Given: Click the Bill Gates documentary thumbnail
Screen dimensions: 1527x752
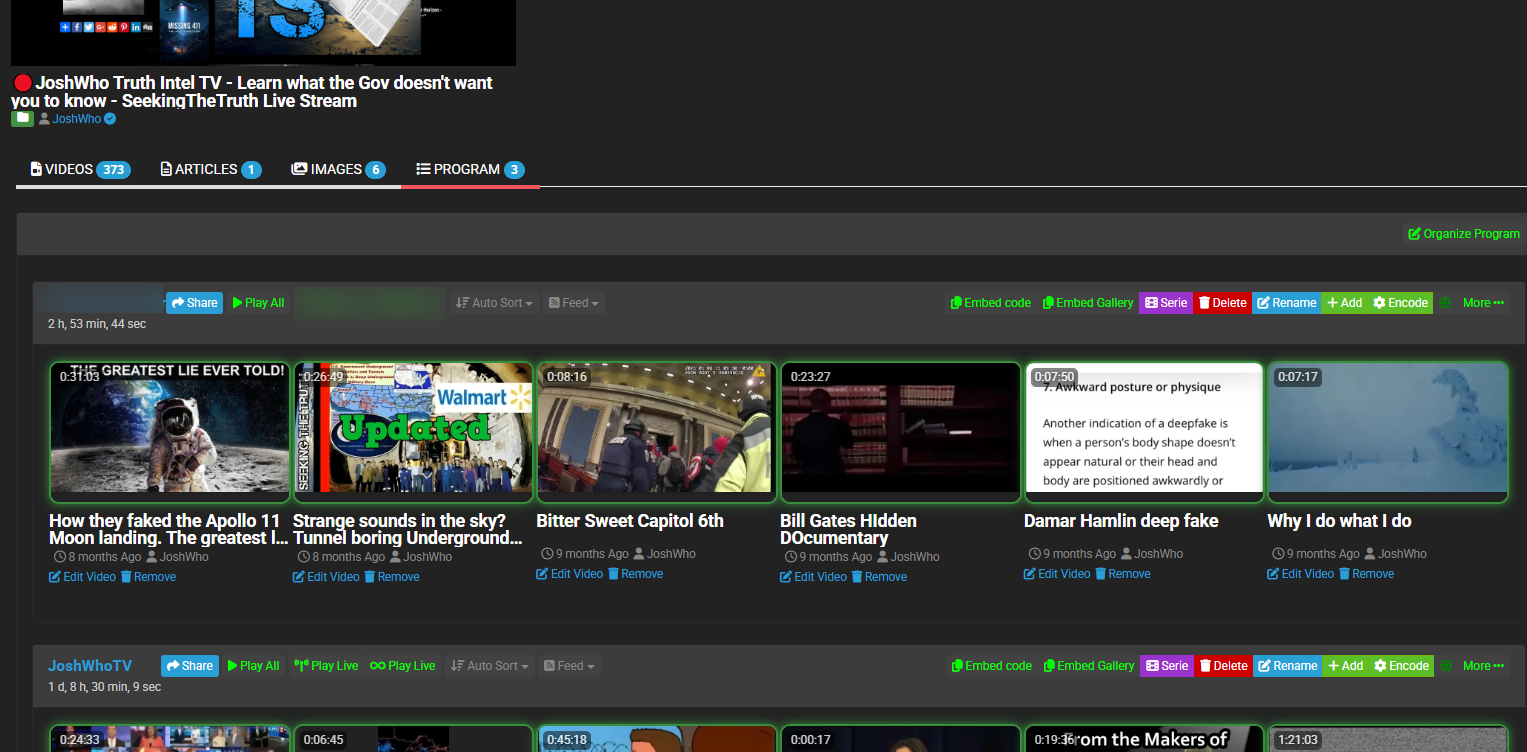Looking at the screenshot, I should pyautogui.click(x=899, y=427).
